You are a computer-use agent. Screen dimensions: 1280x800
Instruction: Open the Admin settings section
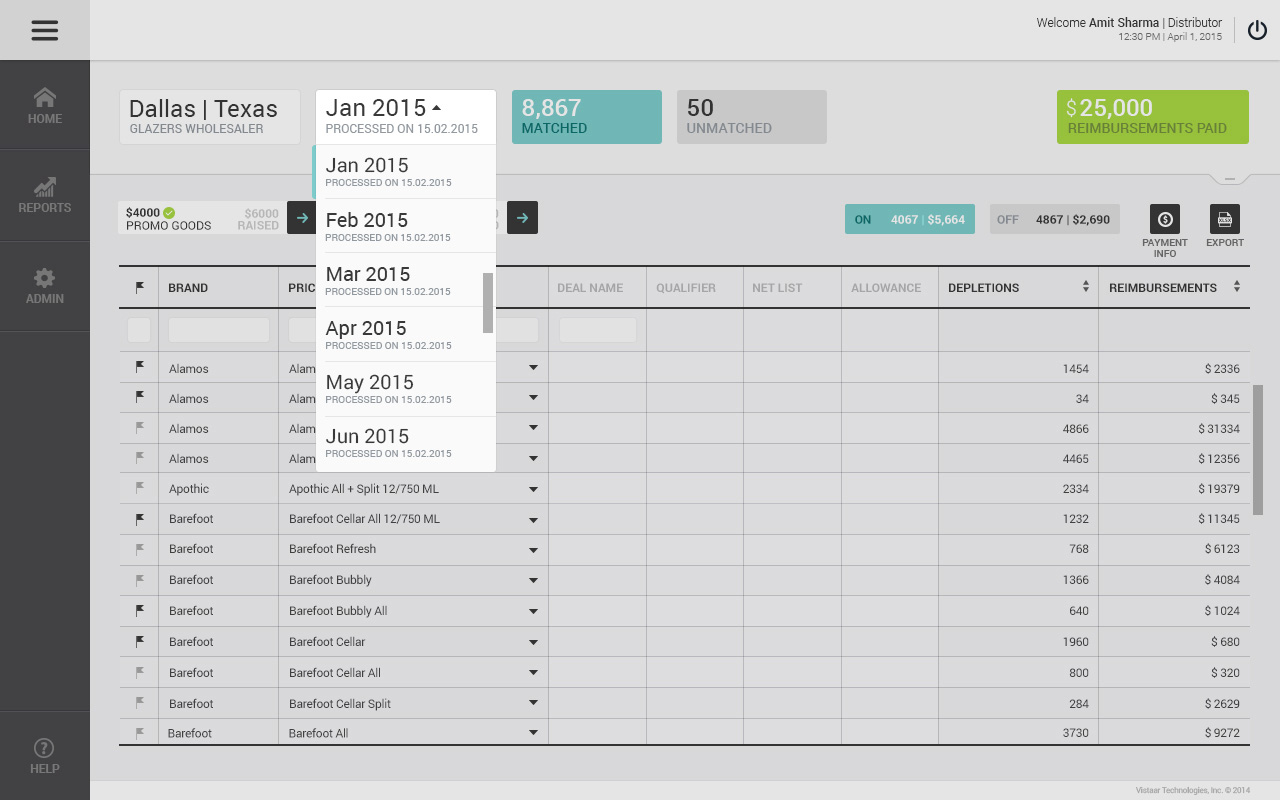44,286
